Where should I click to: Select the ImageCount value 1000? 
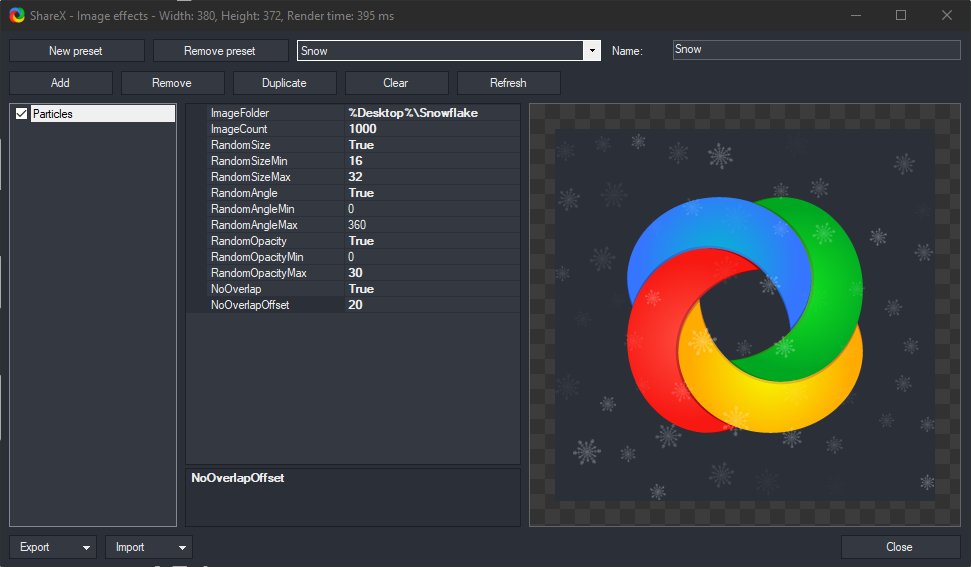tap(432, 129)
